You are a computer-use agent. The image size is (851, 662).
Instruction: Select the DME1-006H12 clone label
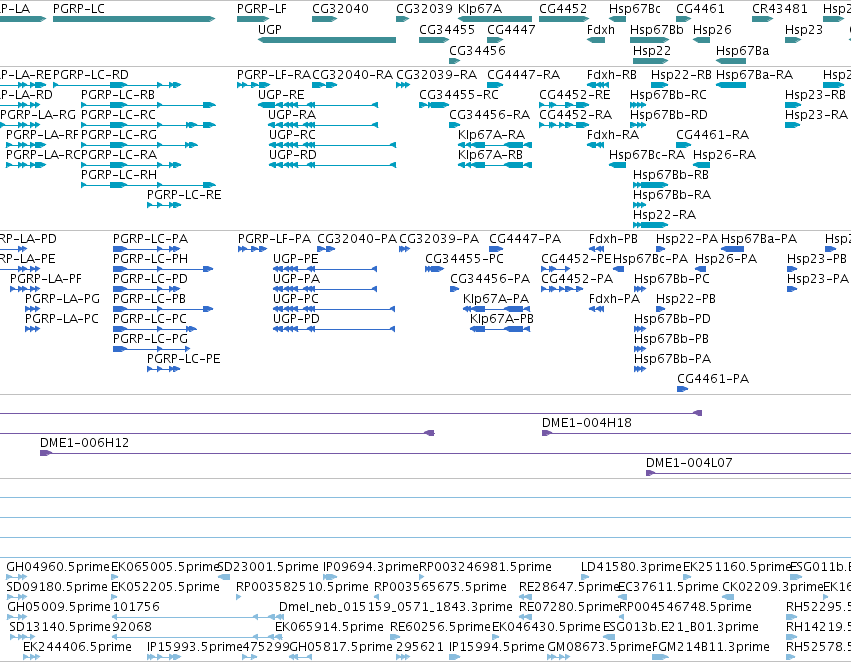[85, 443]
